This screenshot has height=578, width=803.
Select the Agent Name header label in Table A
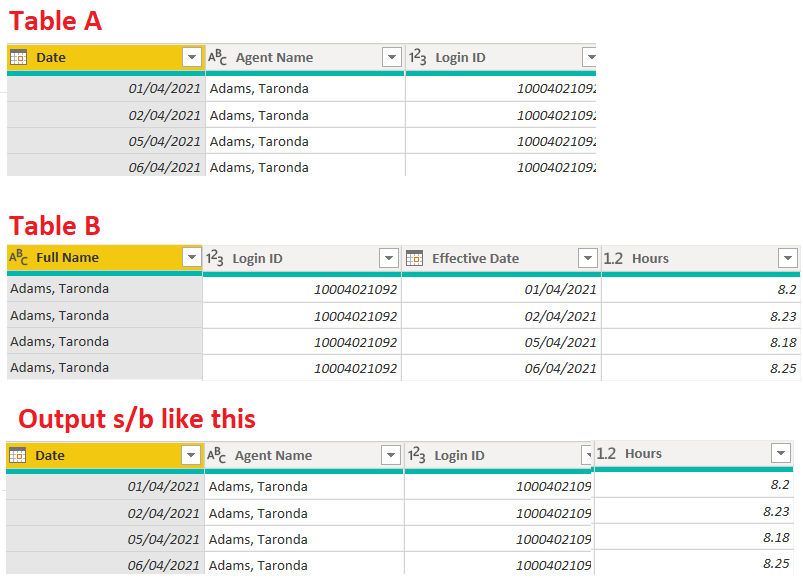point(274,58)
